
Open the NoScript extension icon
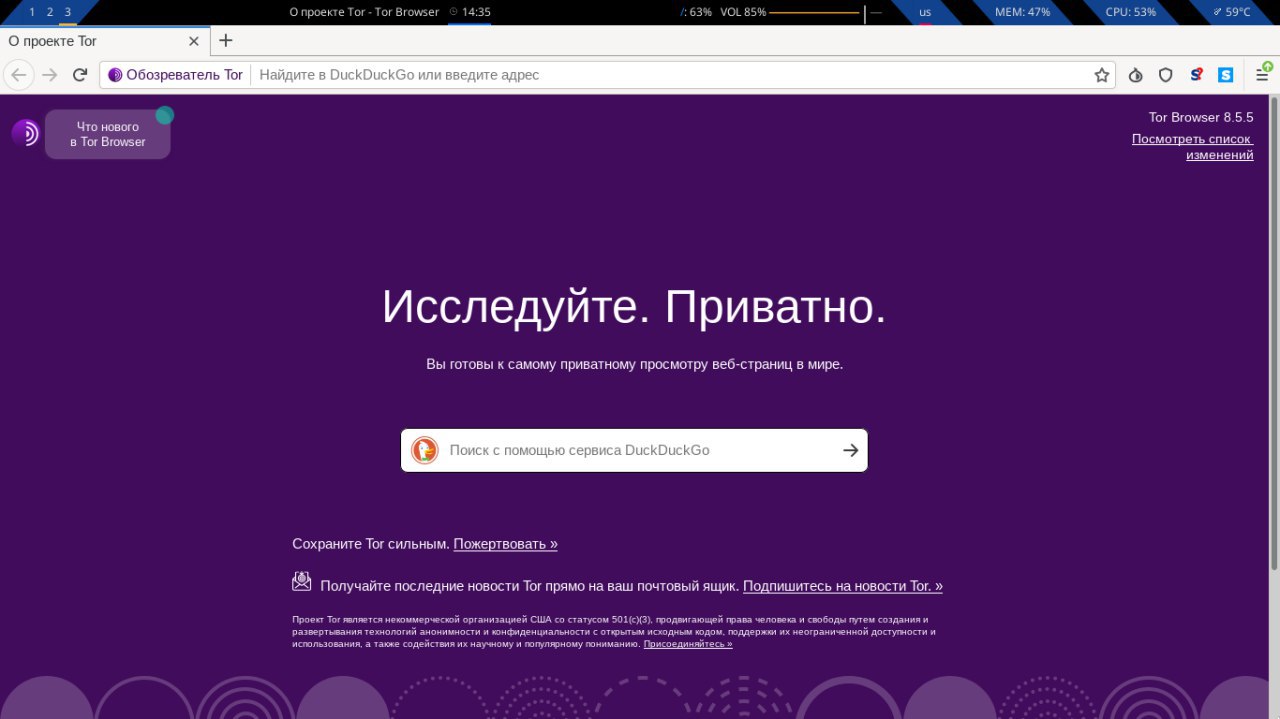pos(1196,75)
